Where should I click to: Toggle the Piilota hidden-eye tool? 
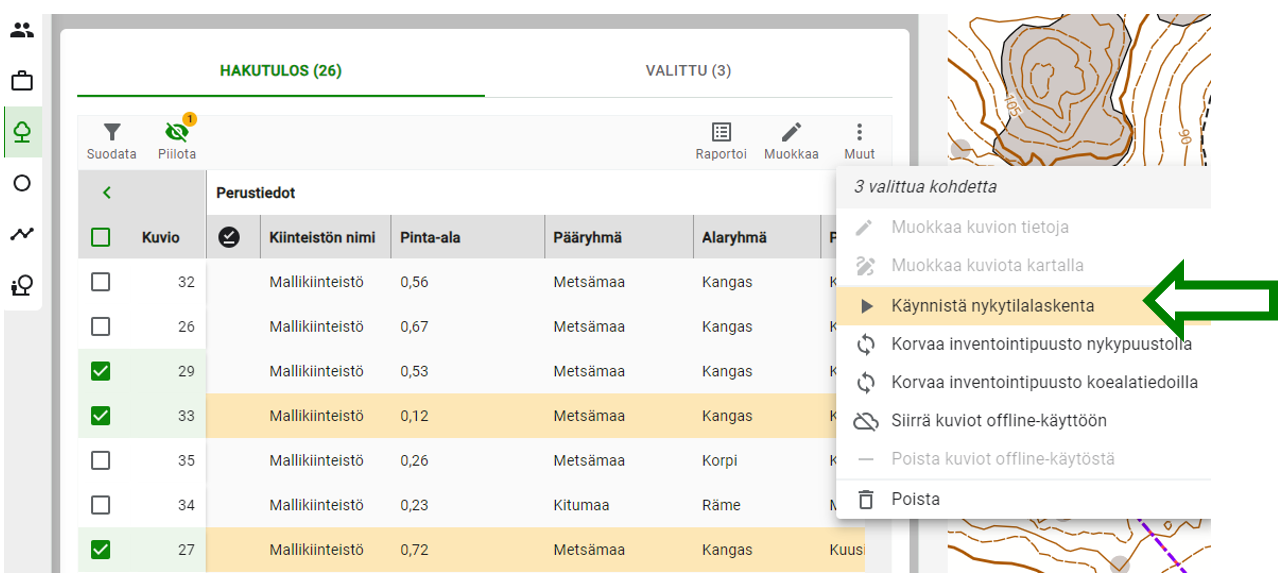(177, 142)
